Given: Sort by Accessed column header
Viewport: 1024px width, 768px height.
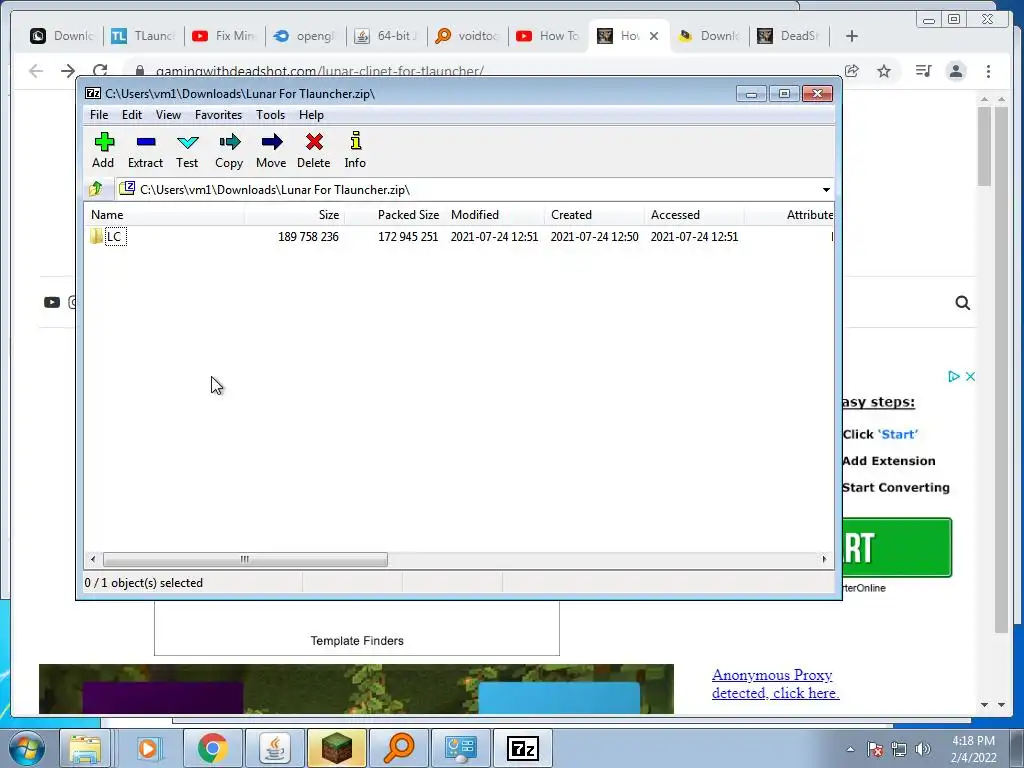Looking at the screenshot, I should 694,215.
